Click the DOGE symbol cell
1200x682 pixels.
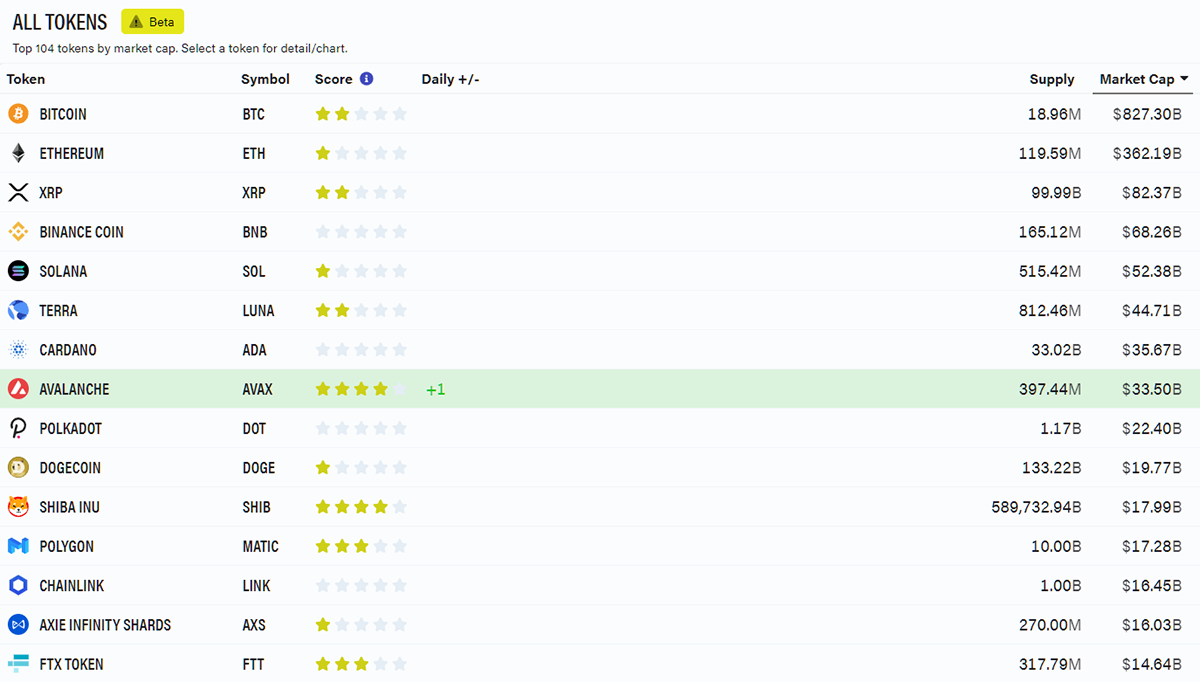pos(258,468)
